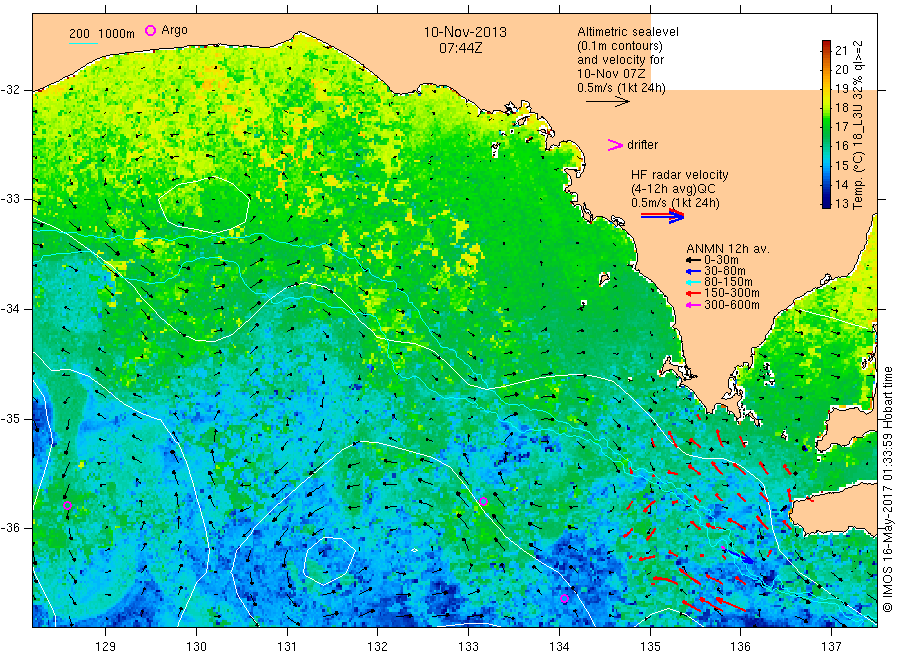Screen dimensions: 900x660
Task: Click the "13" temperature scale value
Action: 841,203
